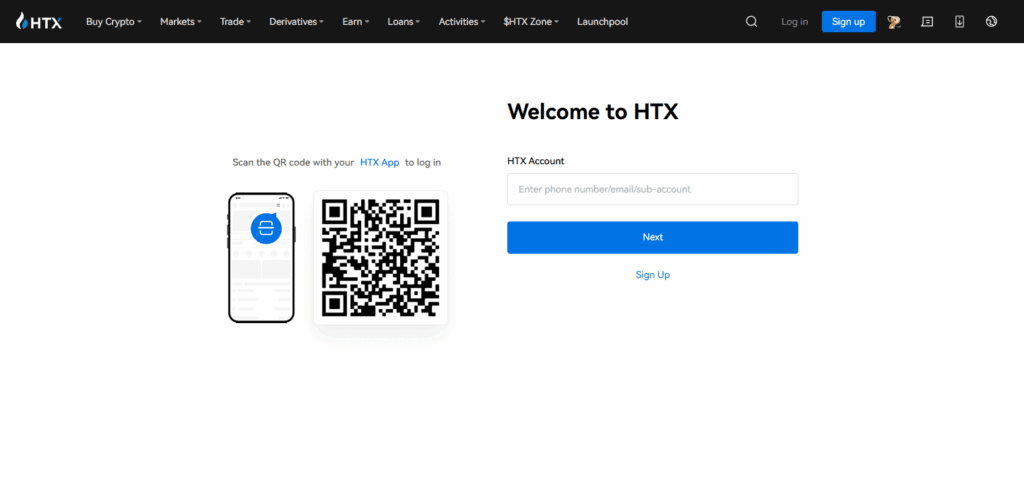The height and width of the screenshot is (488, 1024).
Task: Expand the Markets dropdown menu
Action: tap(181, 21)
